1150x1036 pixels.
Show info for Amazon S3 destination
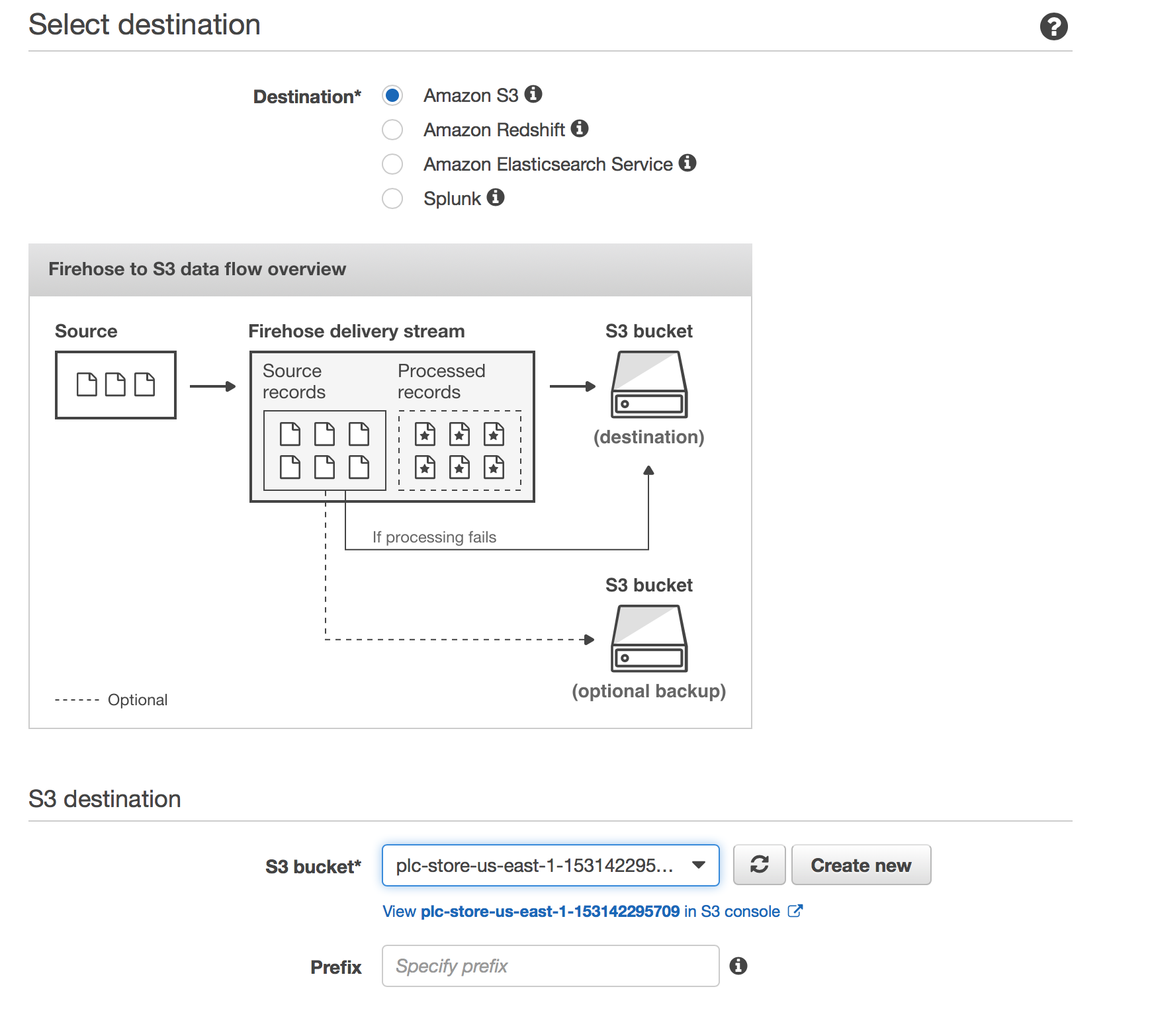pos(533,94)
